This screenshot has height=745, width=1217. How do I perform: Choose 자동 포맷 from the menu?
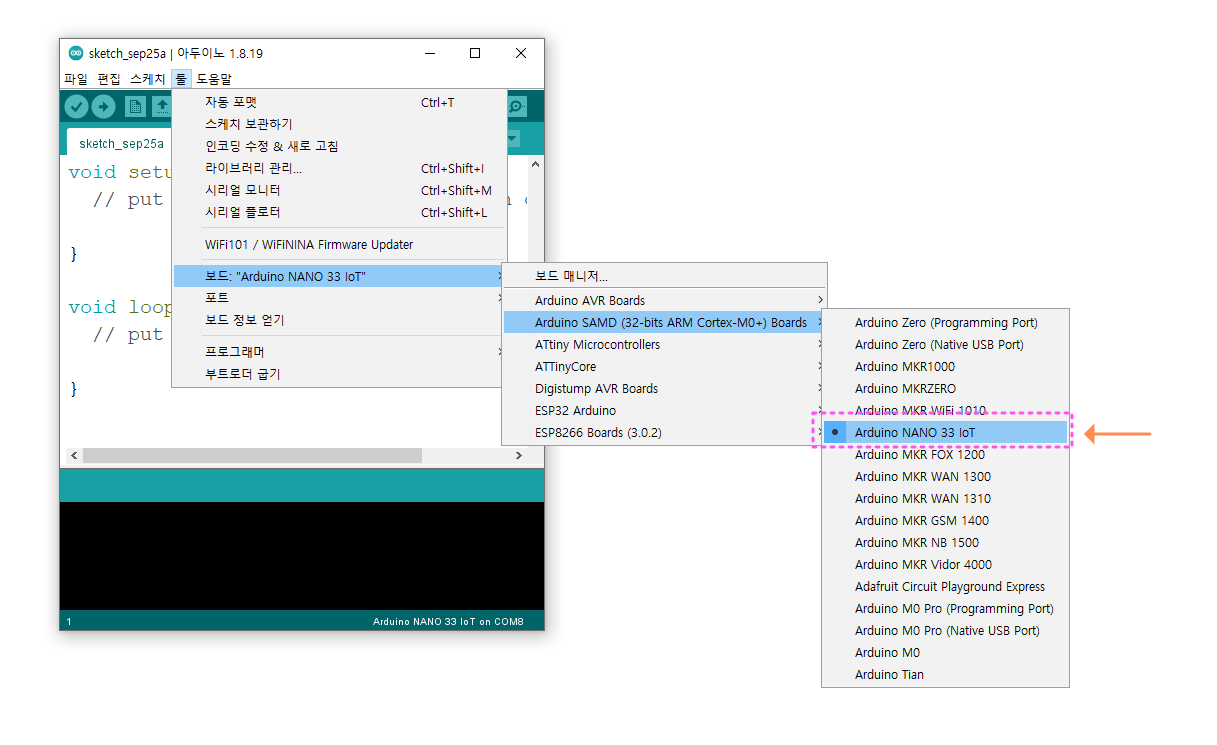coord(340,102)
